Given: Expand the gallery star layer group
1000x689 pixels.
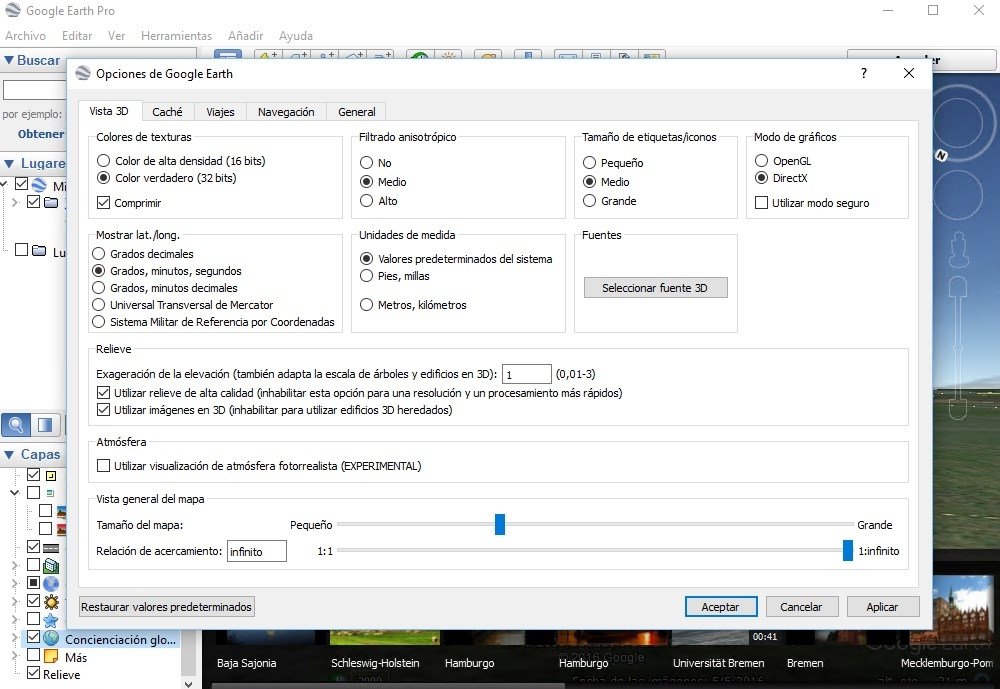Looking at the screenshot, I should pos(15,619).
